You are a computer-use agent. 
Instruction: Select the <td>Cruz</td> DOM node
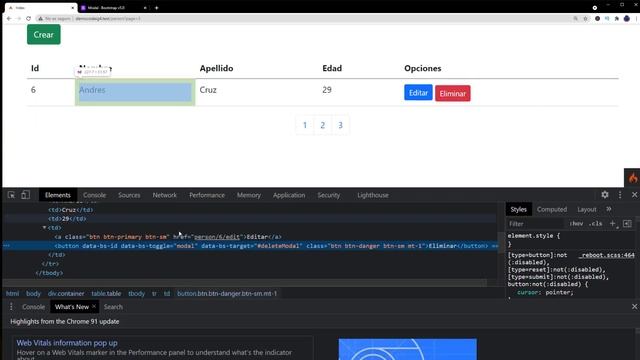click(71, 210)
